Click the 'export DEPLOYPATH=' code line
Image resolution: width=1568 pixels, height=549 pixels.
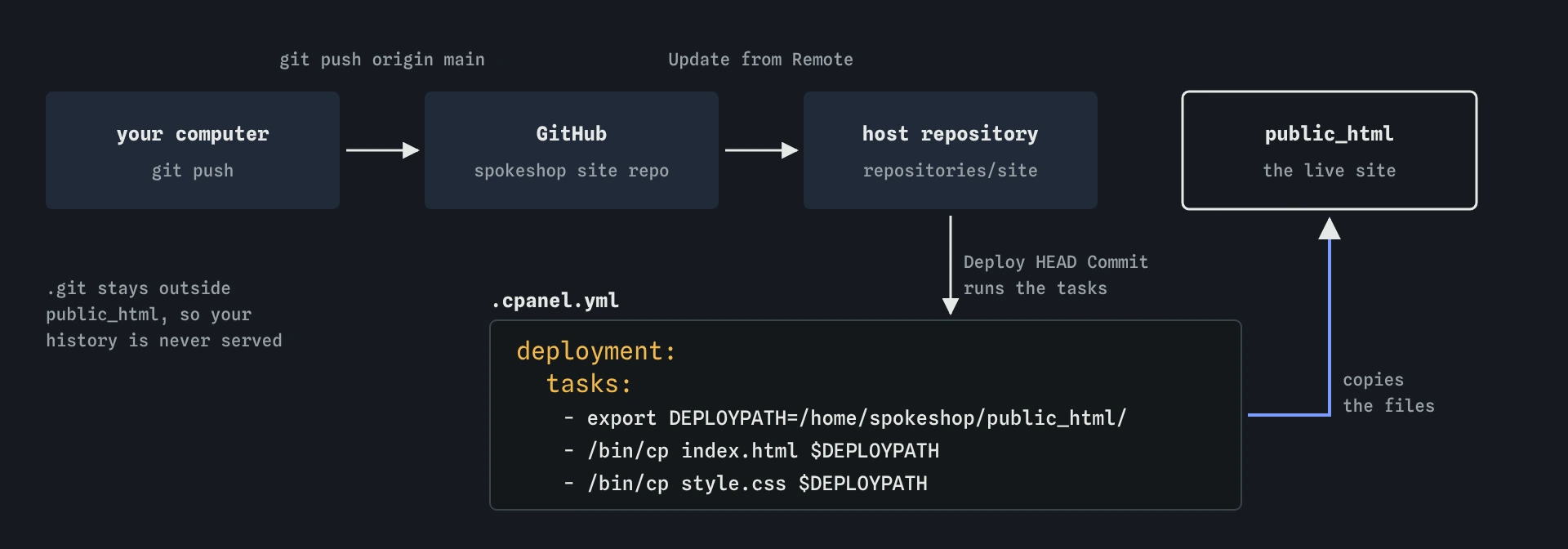844,418
